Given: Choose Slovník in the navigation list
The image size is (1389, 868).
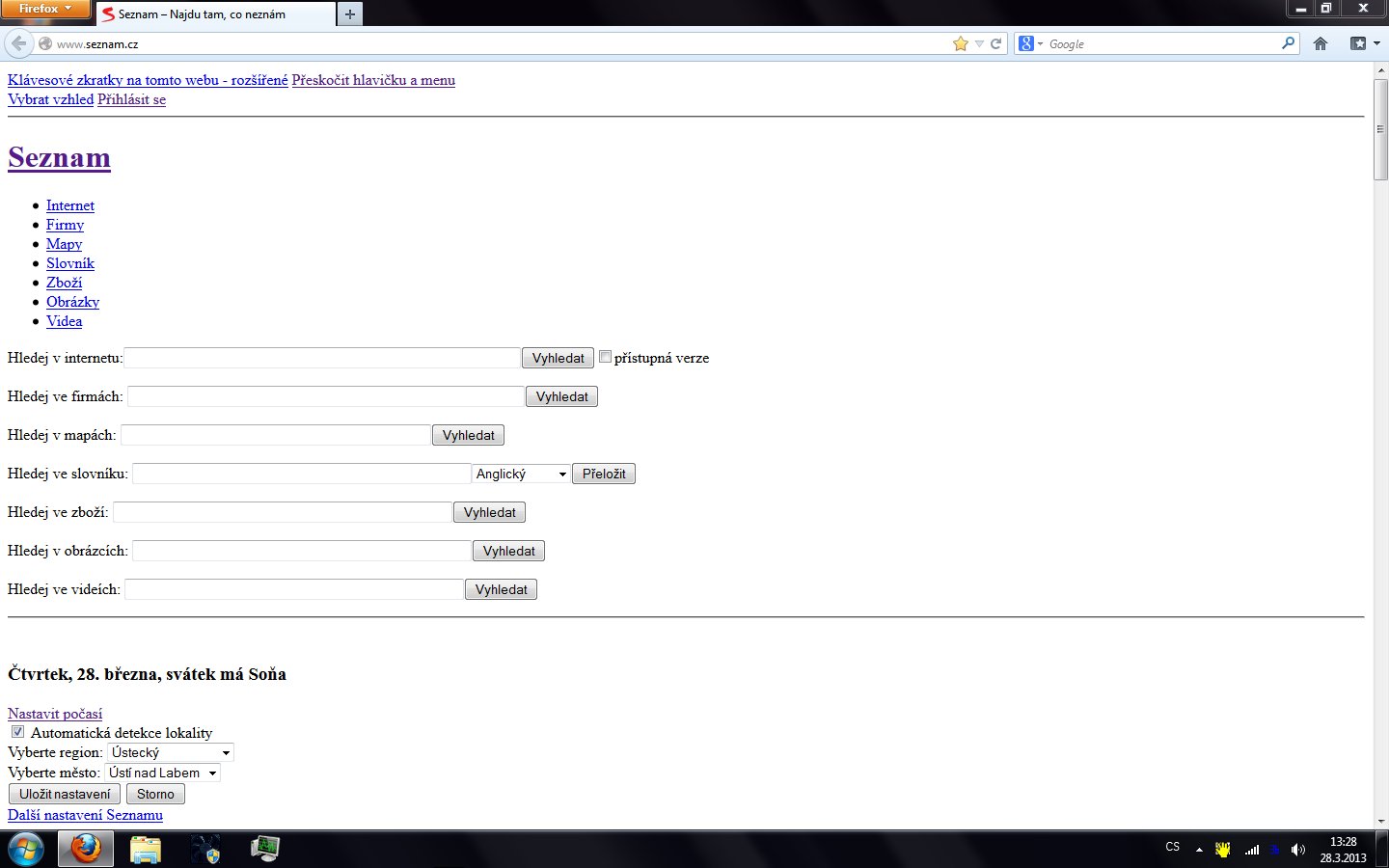Looking at the screenshot, I should pyautogui.click(x=70, y=263).
